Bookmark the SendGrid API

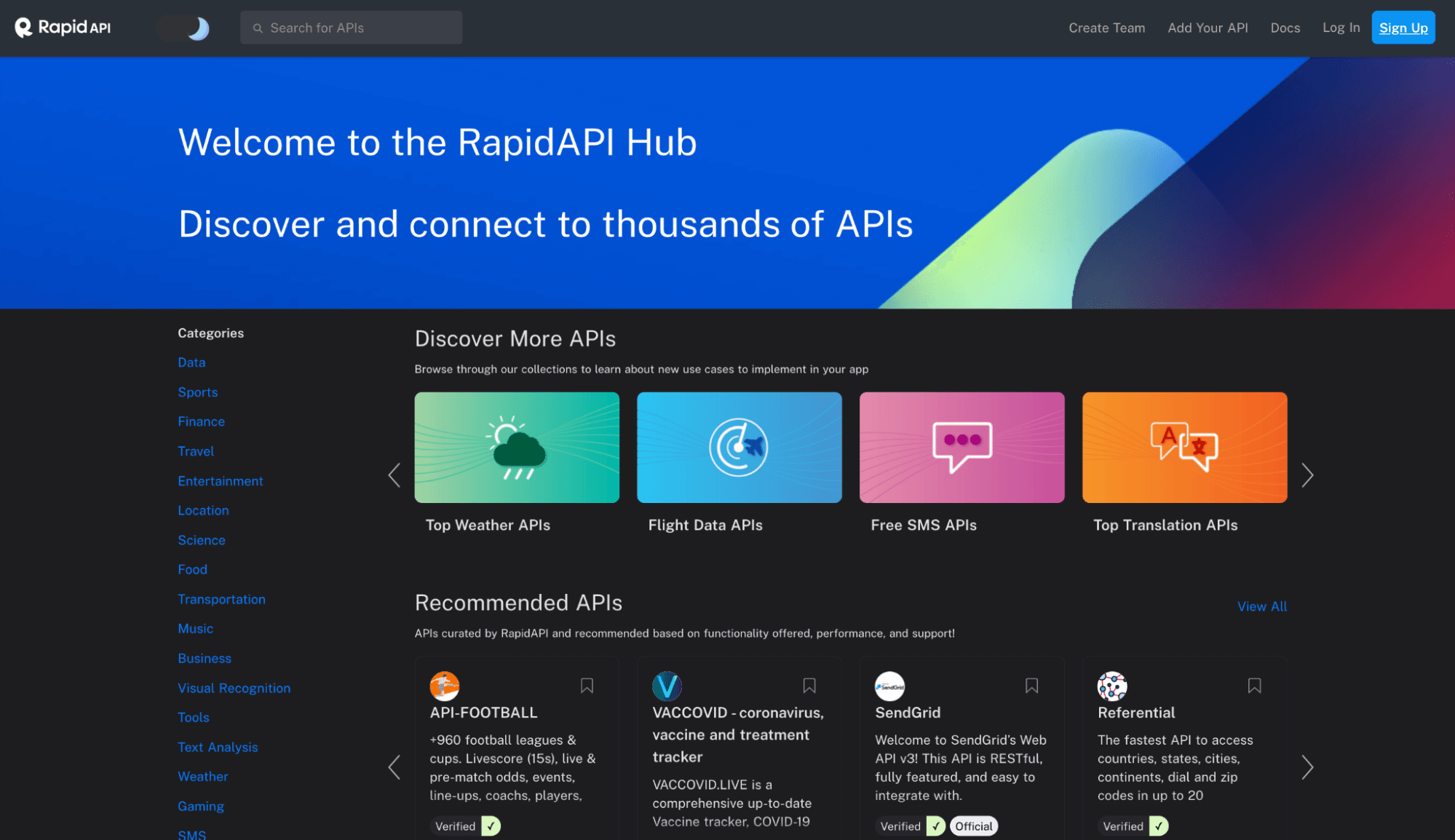1031,686
